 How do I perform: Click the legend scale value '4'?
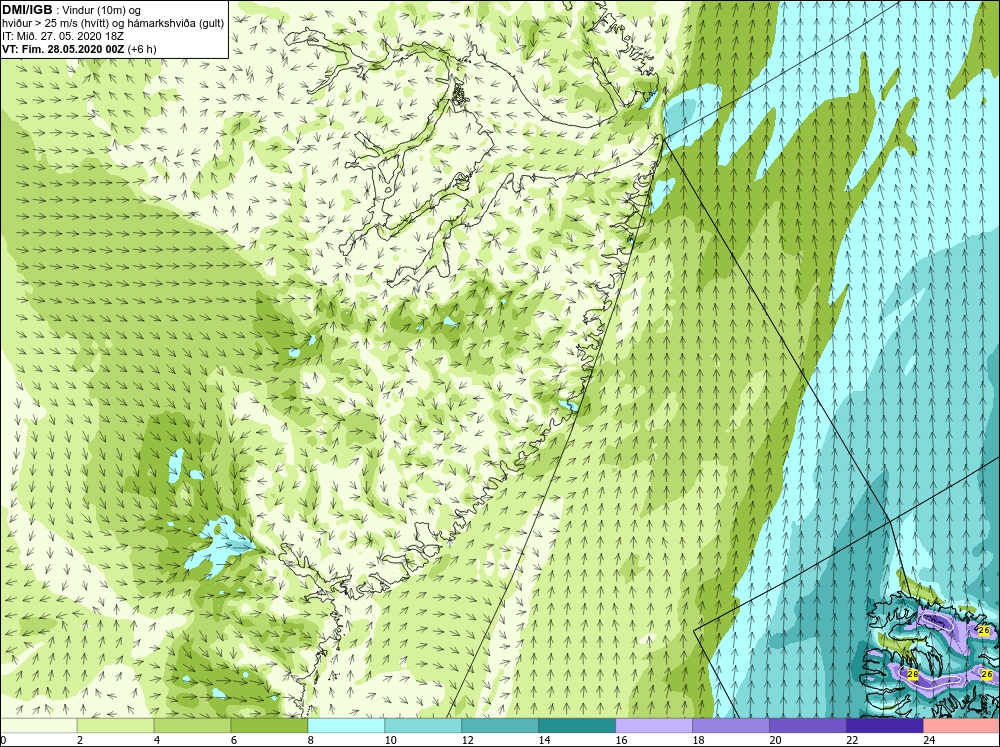coord(157,740)
